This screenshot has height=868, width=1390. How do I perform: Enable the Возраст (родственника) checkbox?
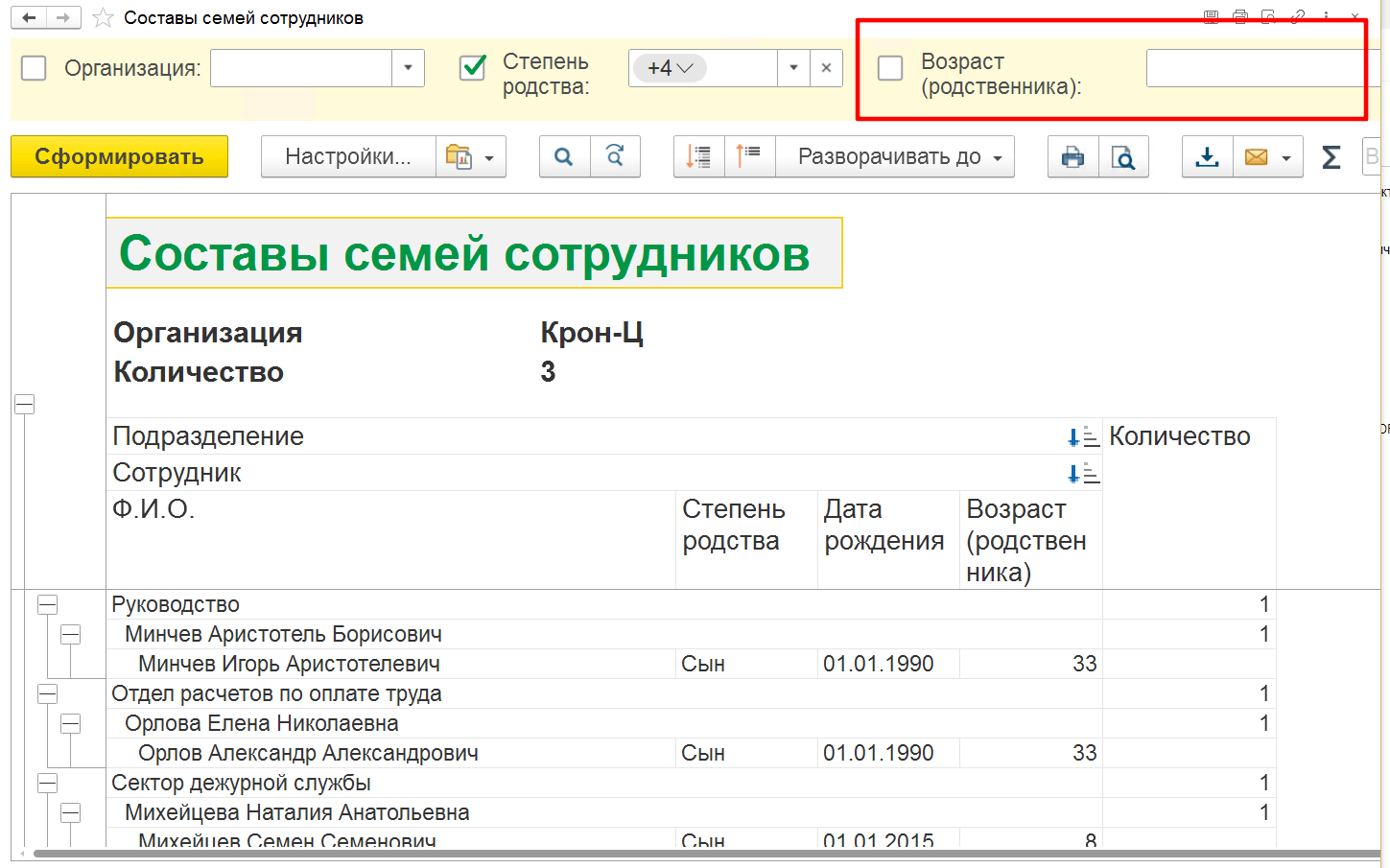(x=890, y=68)
